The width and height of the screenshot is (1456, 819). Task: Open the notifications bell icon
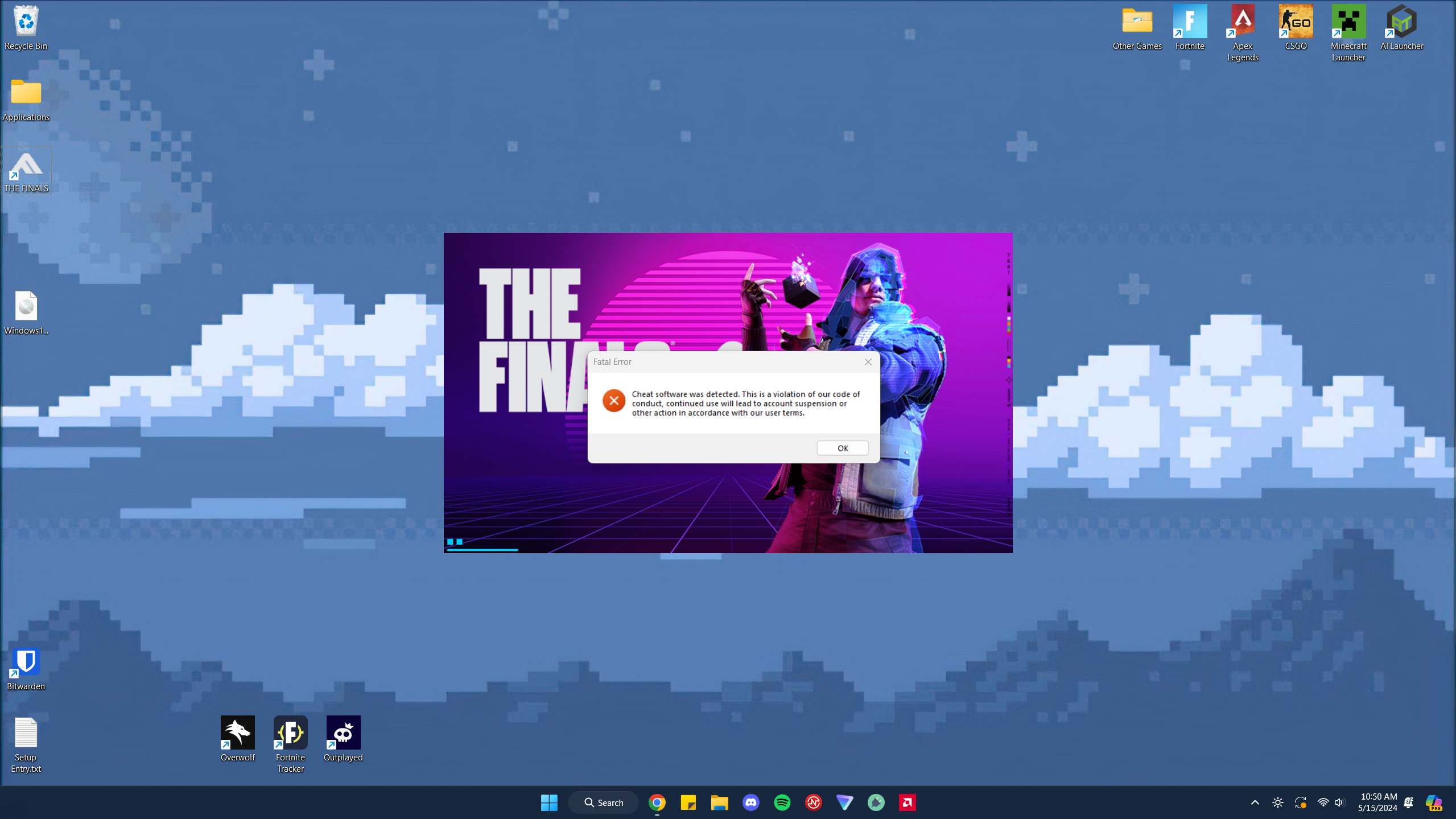(x=1409, y=802)
